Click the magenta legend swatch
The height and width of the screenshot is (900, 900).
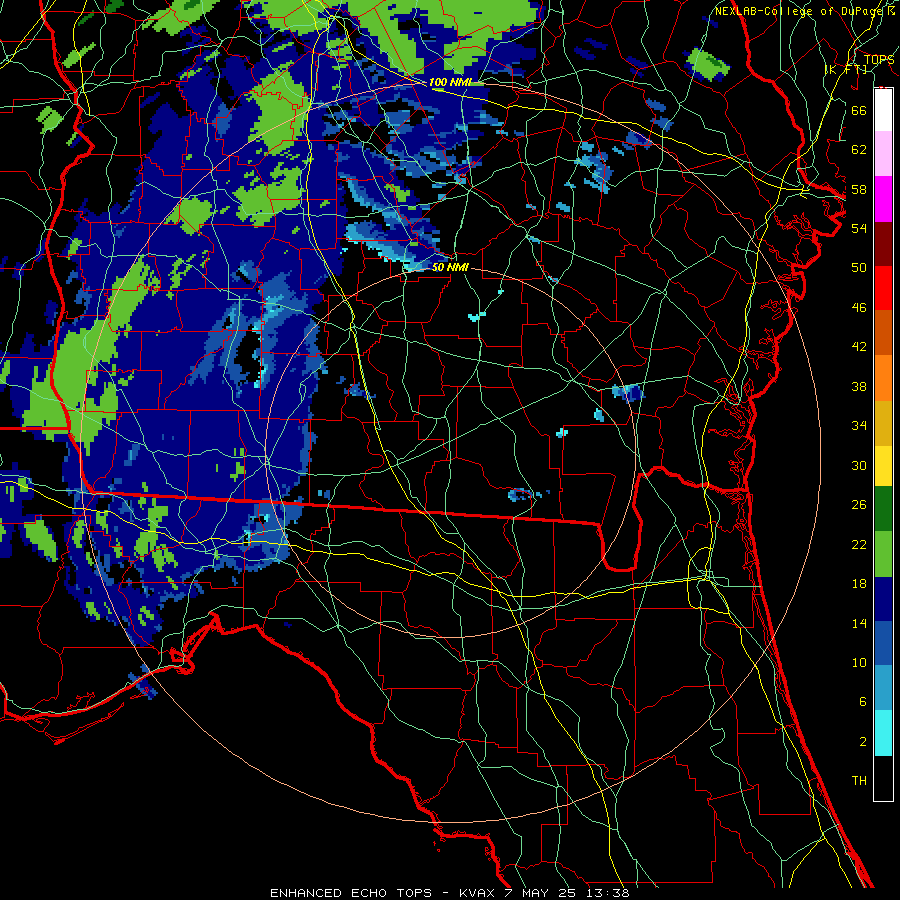pyautogui.click(x=883, y=199)
